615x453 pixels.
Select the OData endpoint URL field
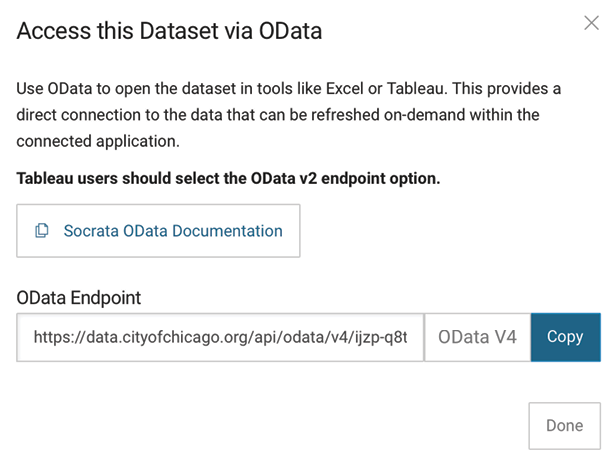(220, 337)
